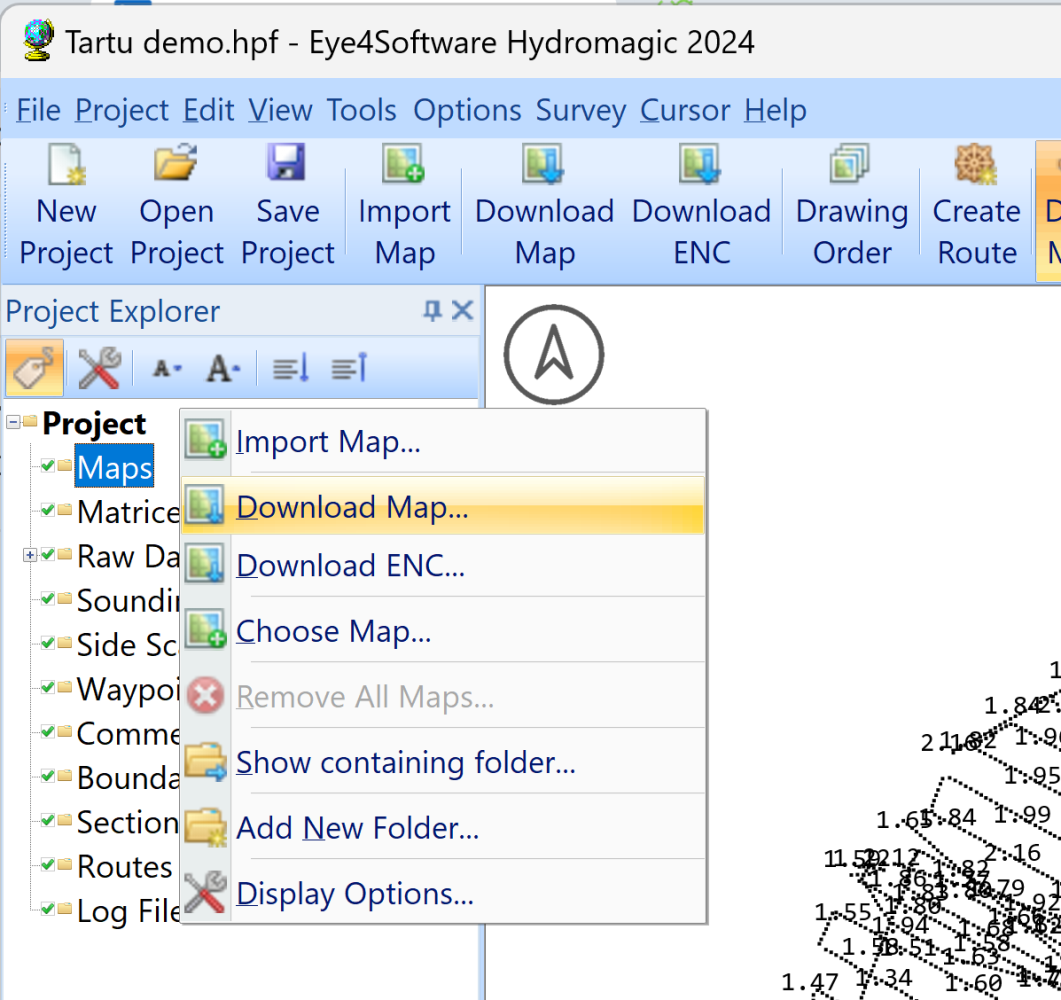1061x1000 pixels.
Task: Select the Soundings tree item
Action: pos(128,600)
